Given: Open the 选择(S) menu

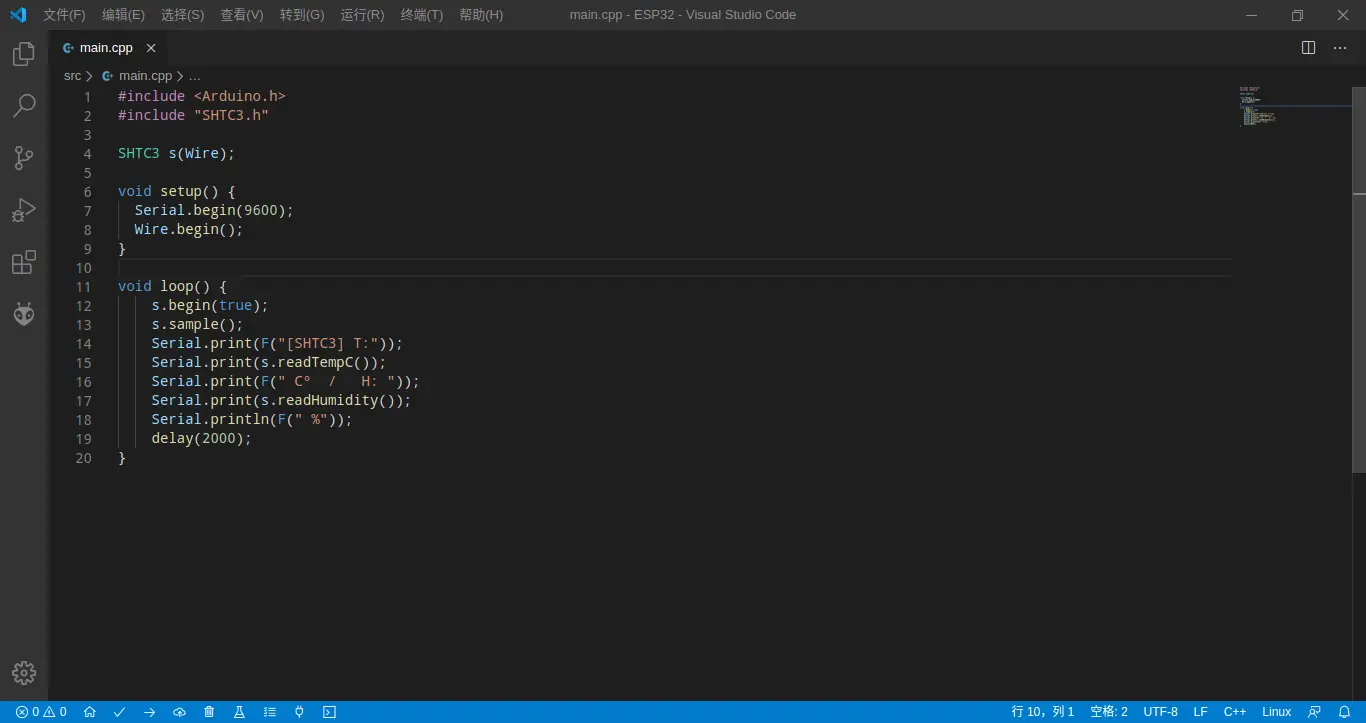Looking at the screenshot, I should click(x=182, y=15).
